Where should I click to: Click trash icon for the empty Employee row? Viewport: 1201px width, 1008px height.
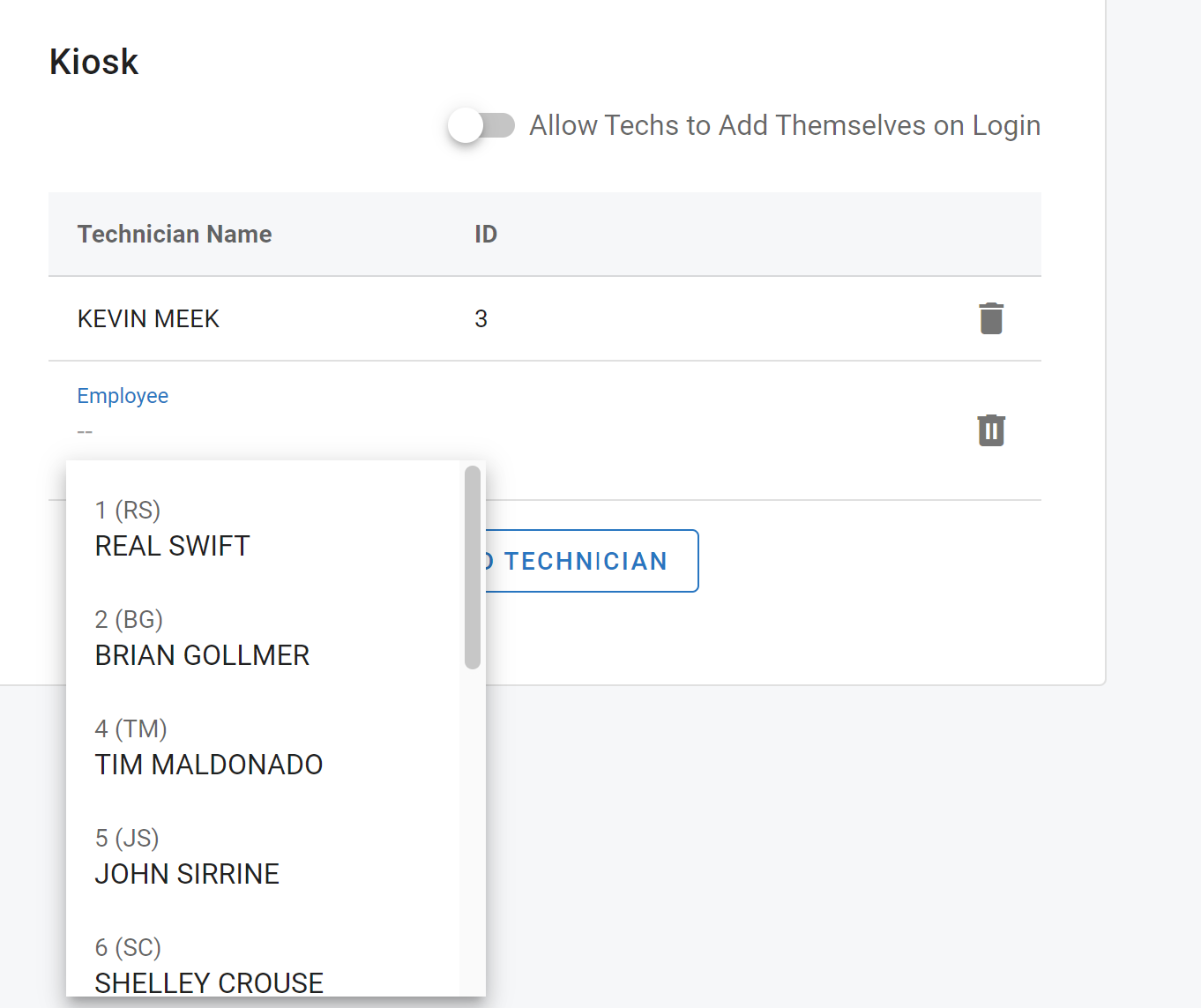coord(991,430)
